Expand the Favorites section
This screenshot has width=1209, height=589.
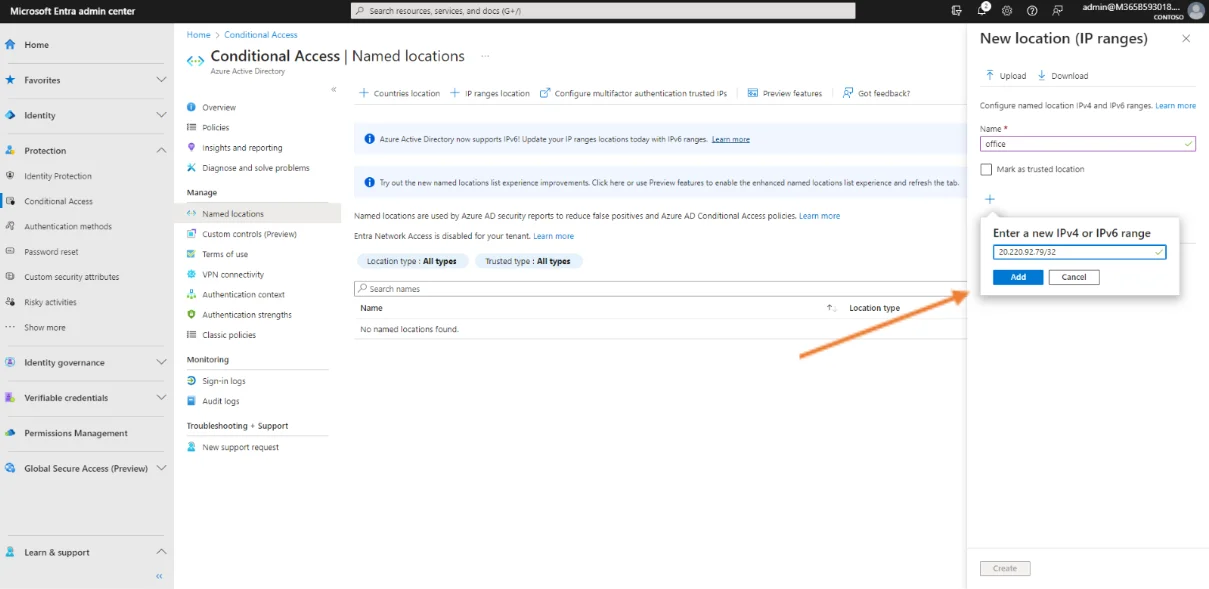pos(161,80)
